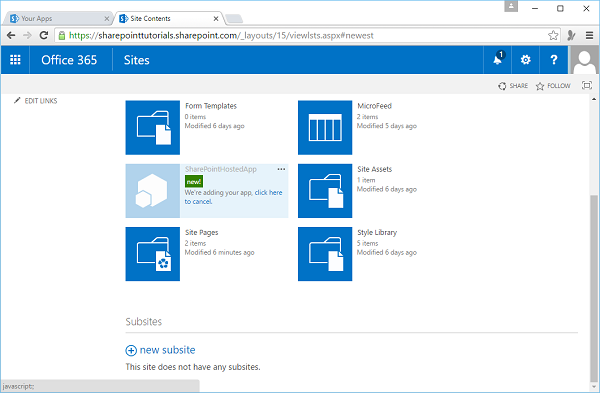The width and height of the screenshot is (600, 393).
Task: Open the user profile picture menu
Action: (x=584, y=60)
